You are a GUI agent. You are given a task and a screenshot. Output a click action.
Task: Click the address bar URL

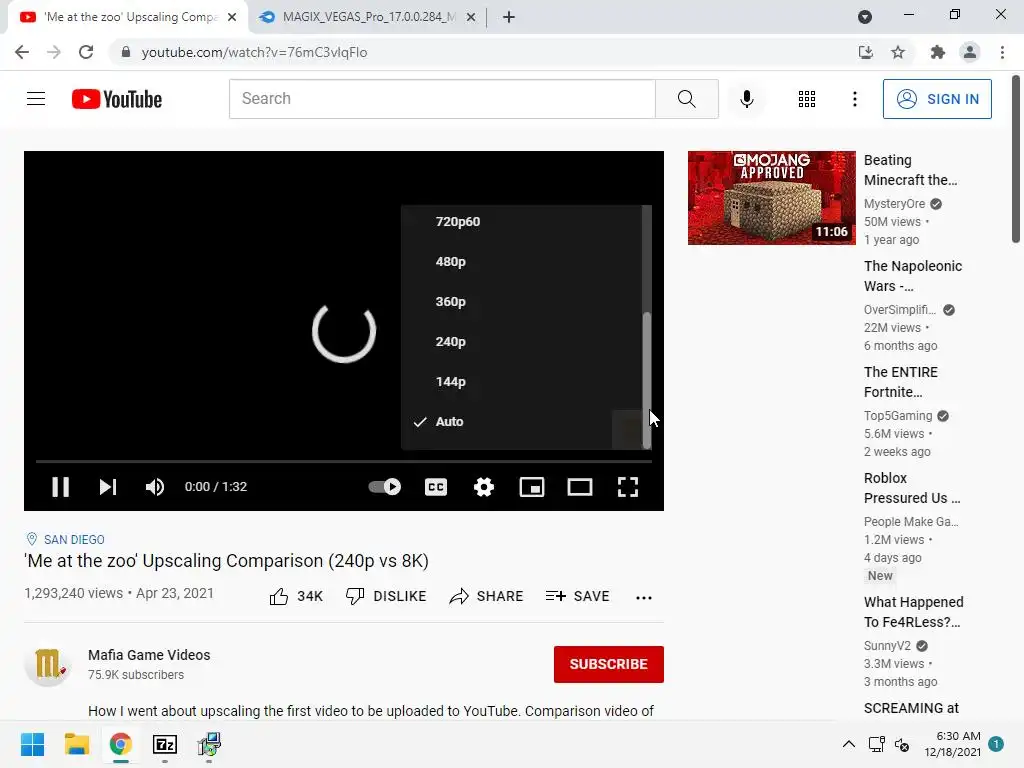pos(254,52)
